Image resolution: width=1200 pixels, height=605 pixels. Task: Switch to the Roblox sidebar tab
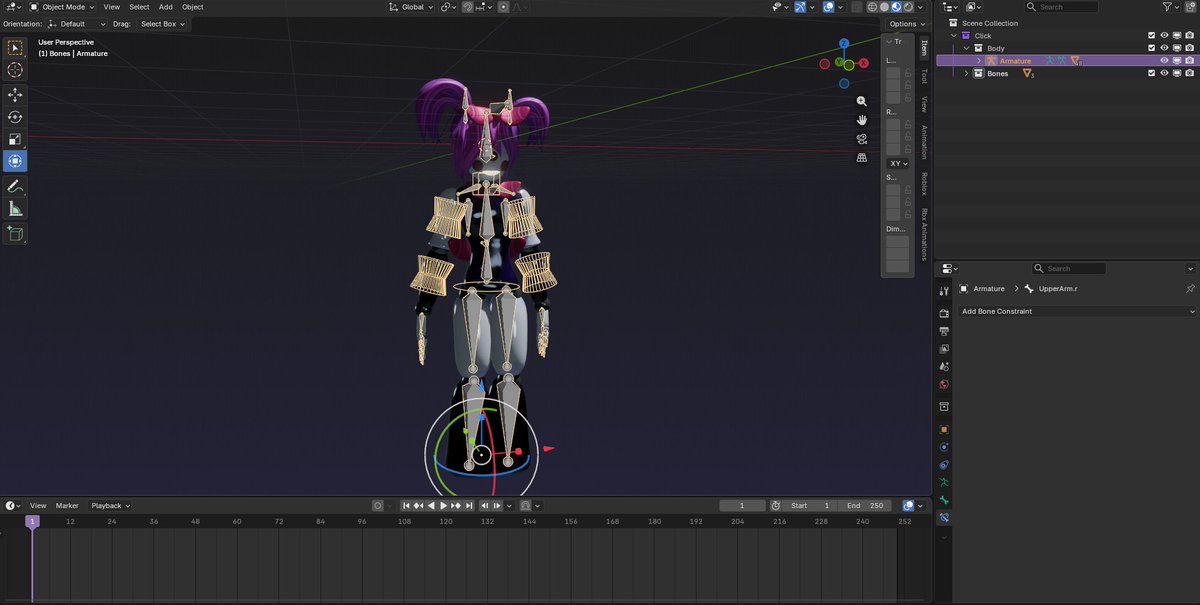click(924, 183)
